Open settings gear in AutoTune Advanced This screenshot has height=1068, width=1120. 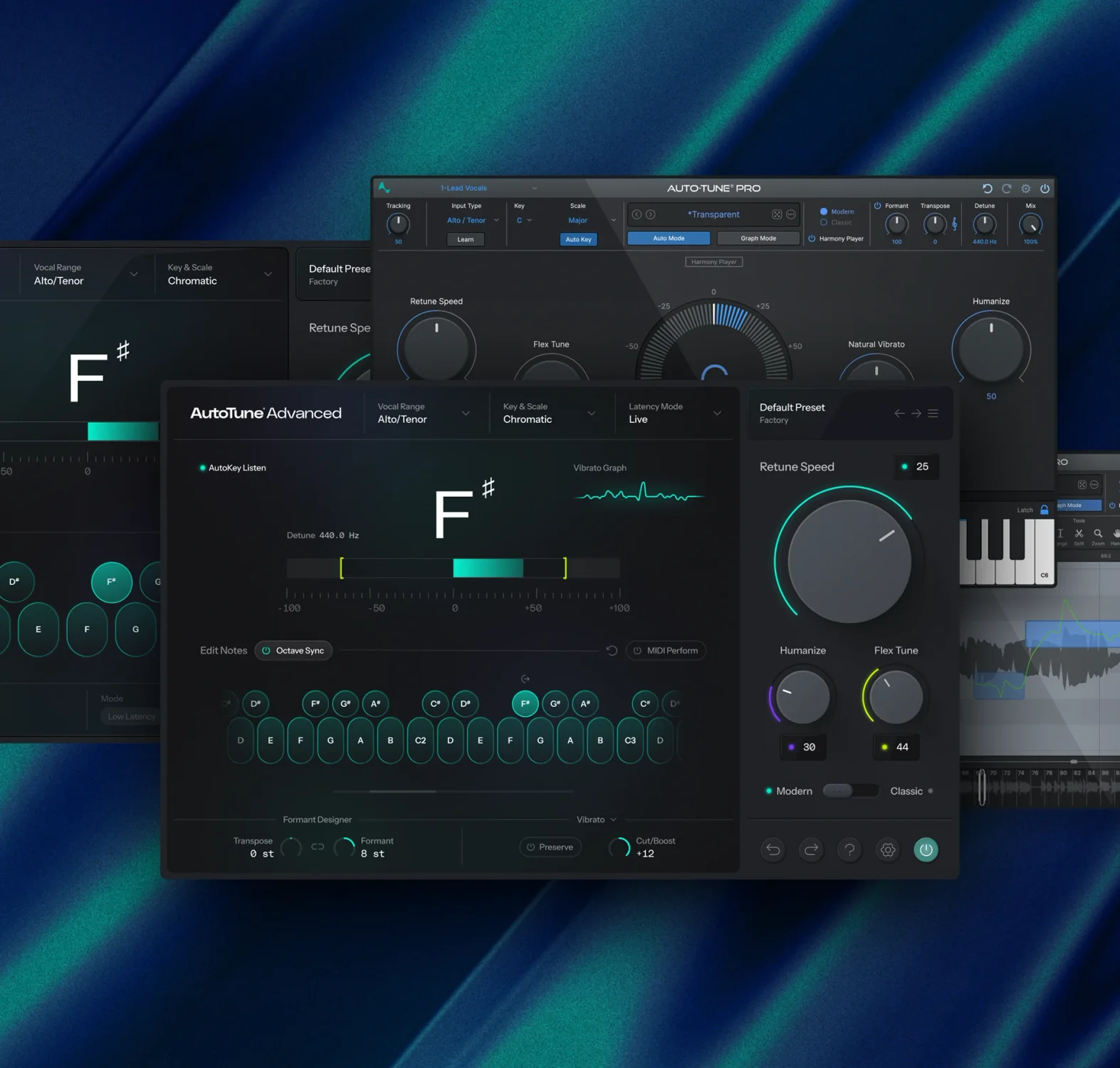coord(888,849)
